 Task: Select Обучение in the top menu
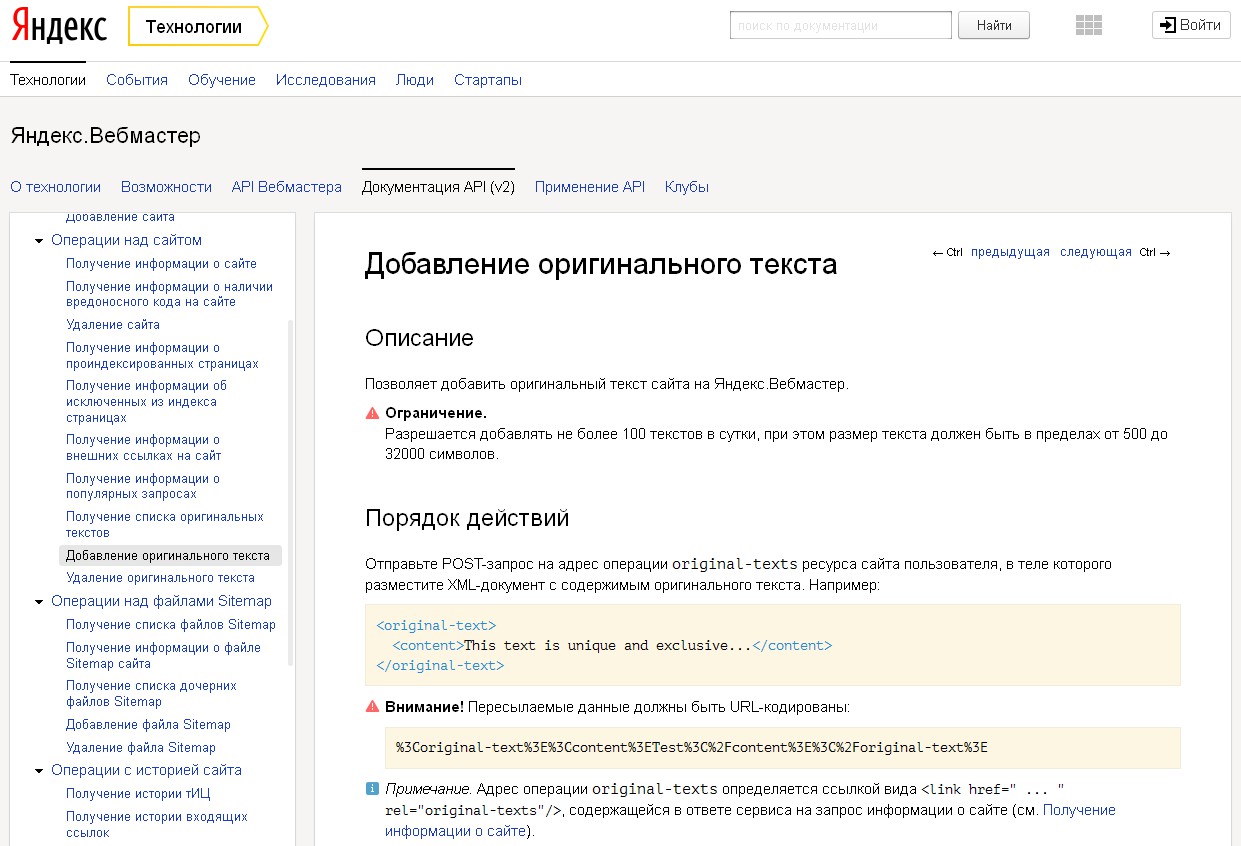(221, 79)
